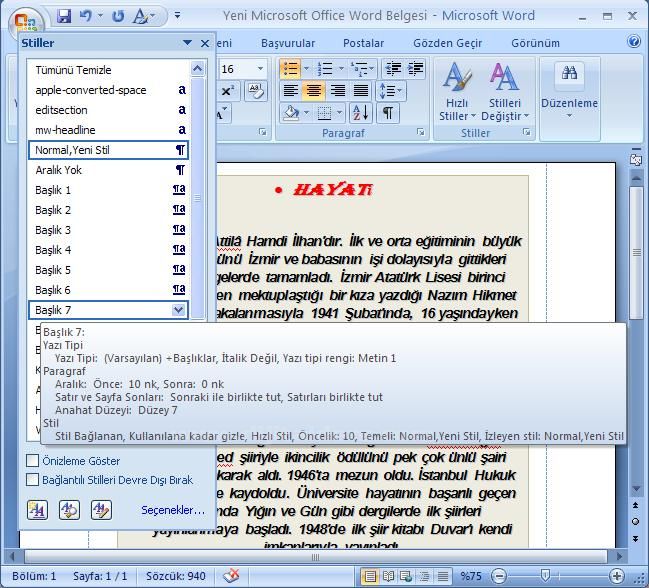The image size is (649, 588).
Task: Open line spacing options
Action: click(391, 90)
